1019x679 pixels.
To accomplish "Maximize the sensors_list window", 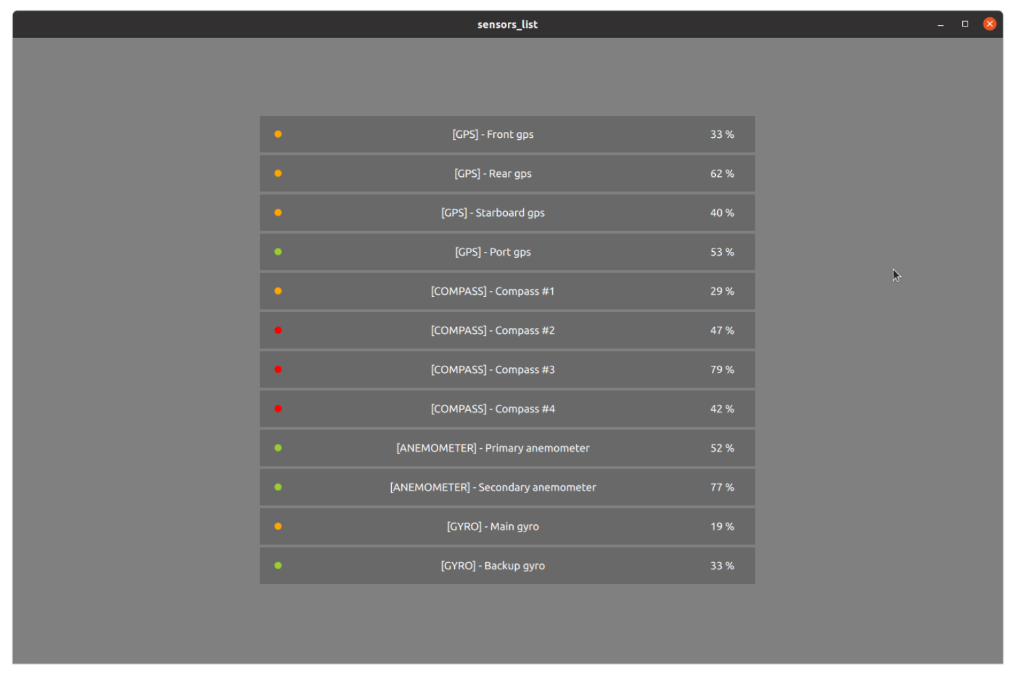I will 965,24.
